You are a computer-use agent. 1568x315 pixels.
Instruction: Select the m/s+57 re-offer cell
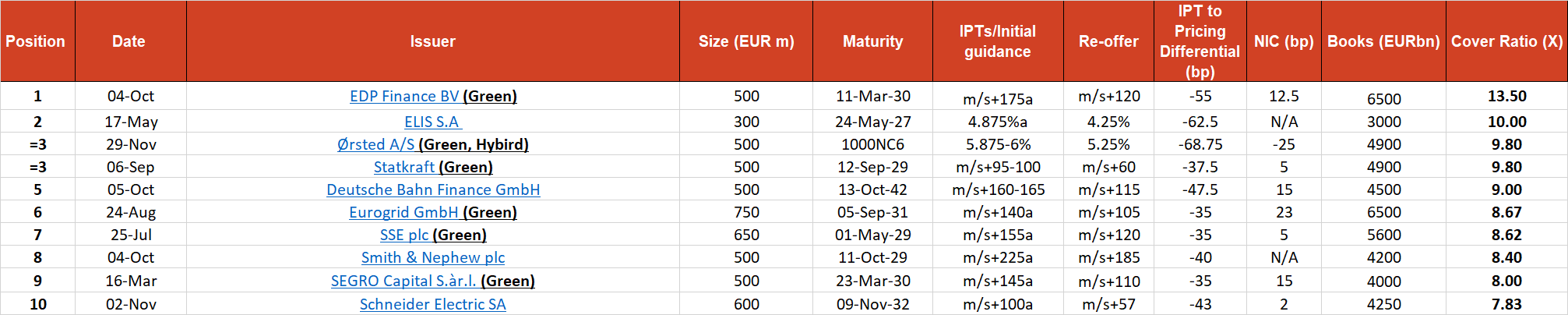[1108, 304]
